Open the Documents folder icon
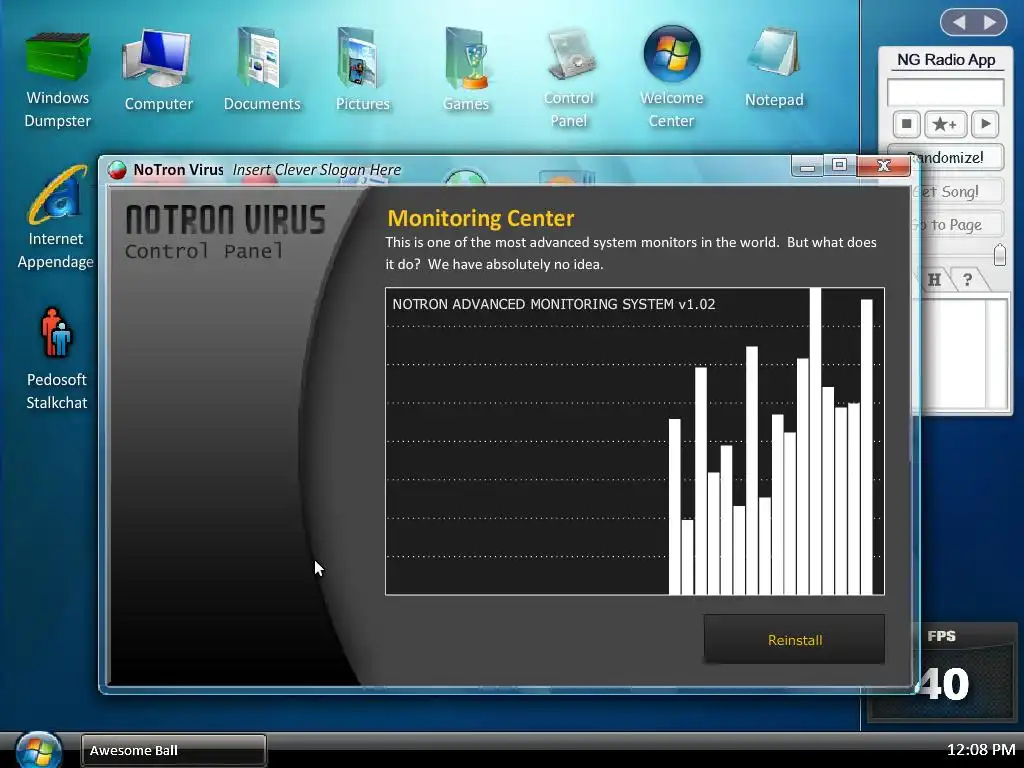Viewport: 1024px width, 768px height. tap(261, 71)
